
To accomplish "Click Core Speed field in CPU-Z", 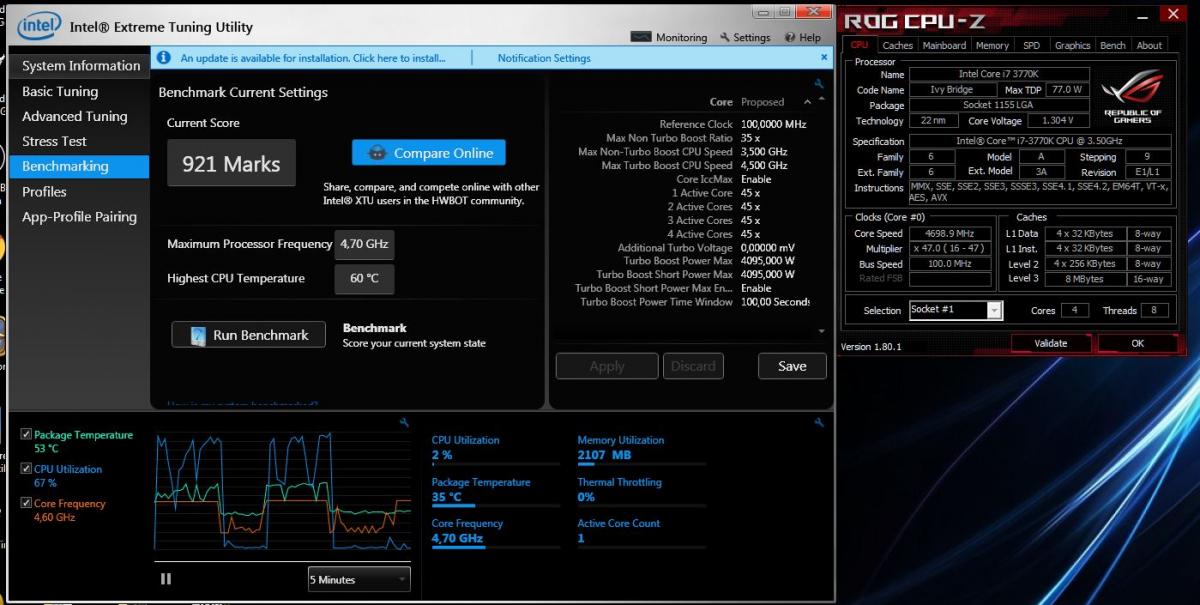I will click(x=950, y=233).
